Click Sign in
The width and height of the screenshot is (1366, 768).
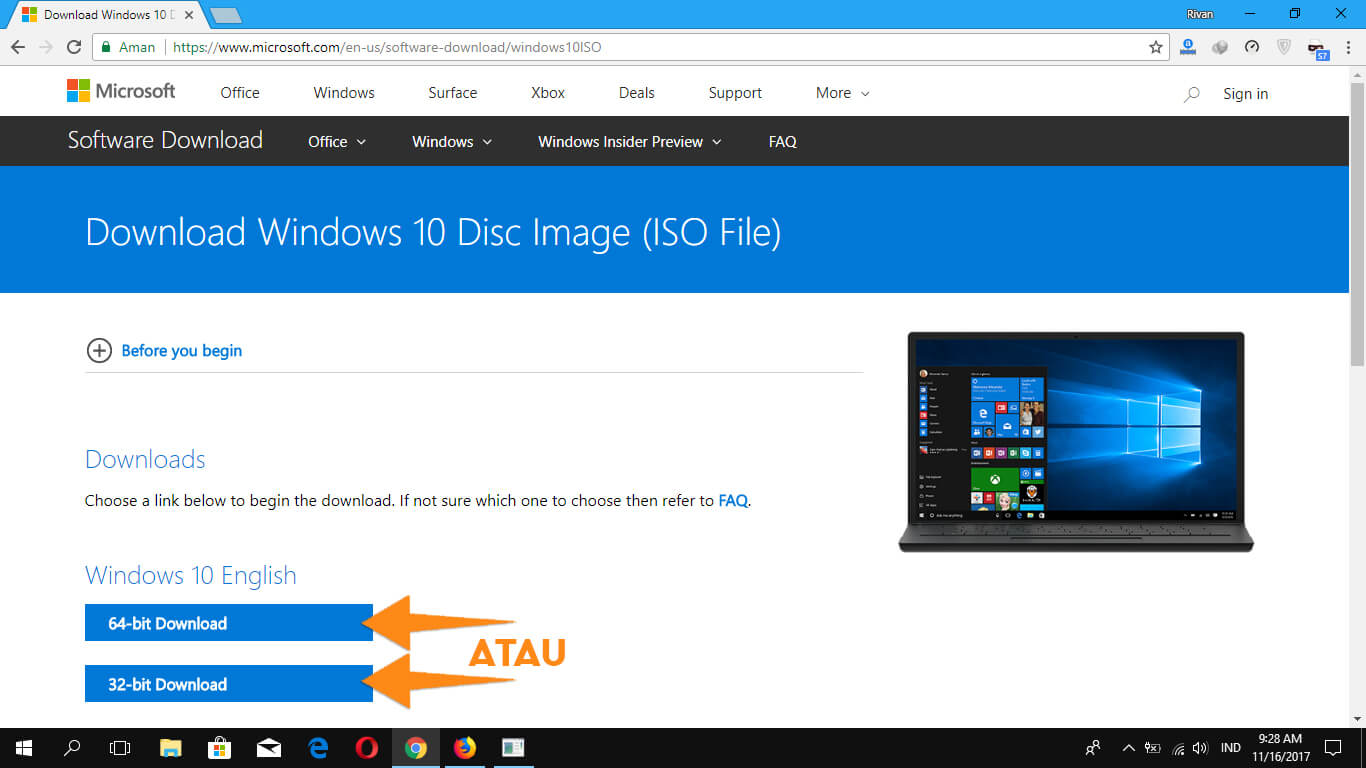tap(1245, 94)
